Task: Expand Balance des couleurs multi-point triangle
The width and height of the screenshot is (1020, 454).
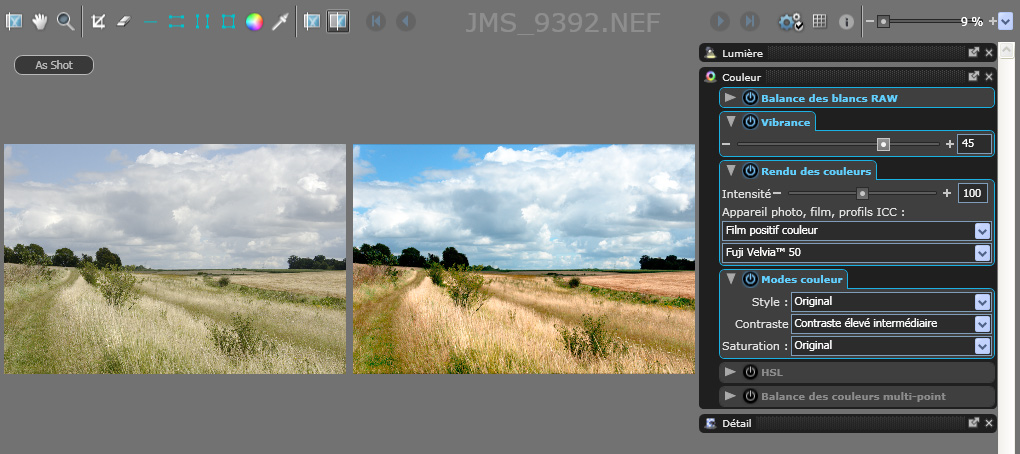Action: tap(731, 395)
